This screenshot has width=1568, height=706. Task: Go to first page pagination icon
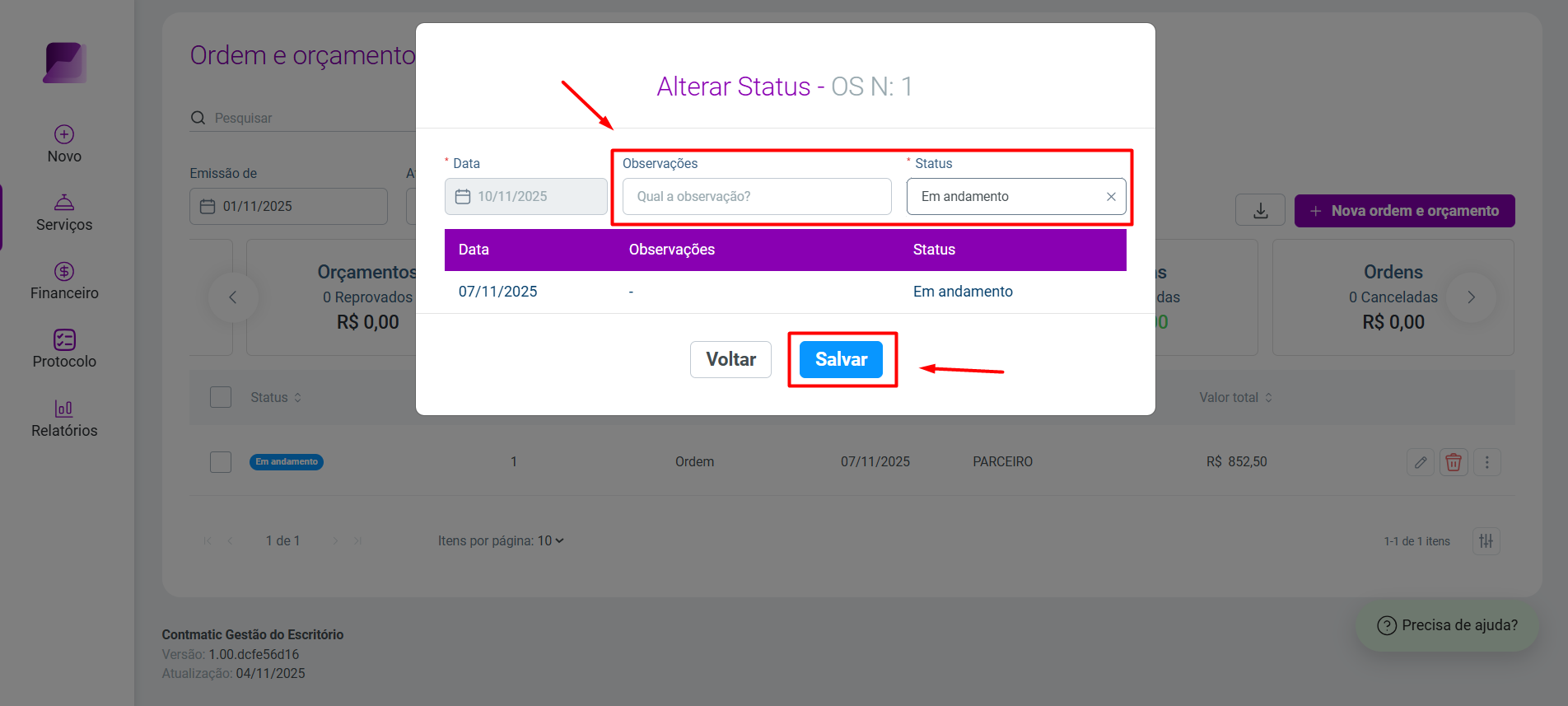tap(208, 541)
